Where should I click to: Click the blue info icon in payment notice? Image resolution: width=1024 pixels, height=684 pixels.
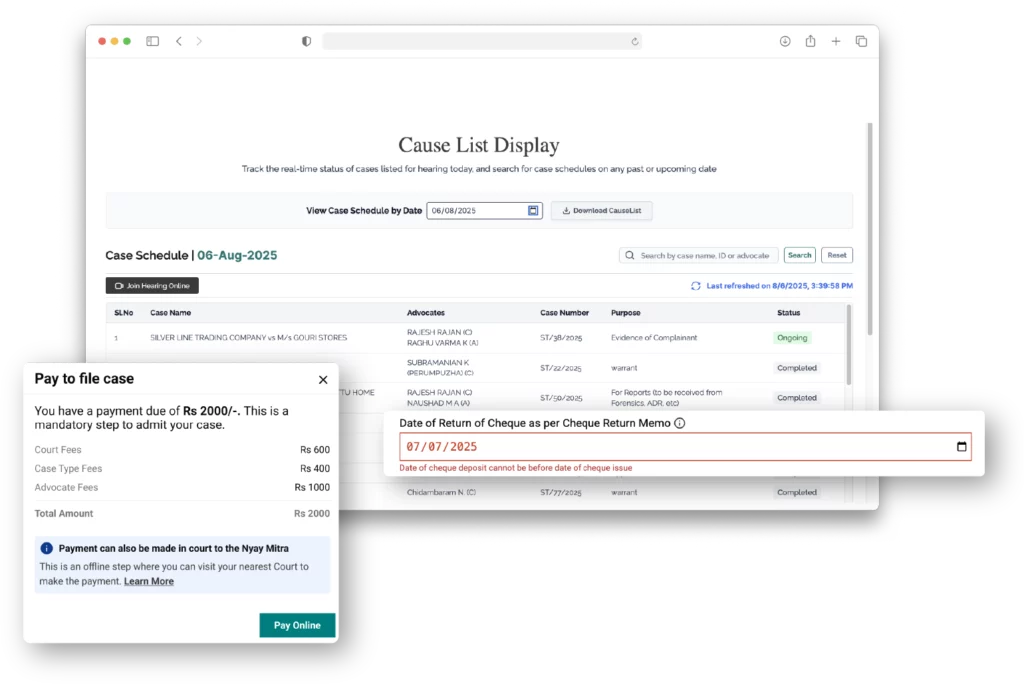[x=46, y=548]
